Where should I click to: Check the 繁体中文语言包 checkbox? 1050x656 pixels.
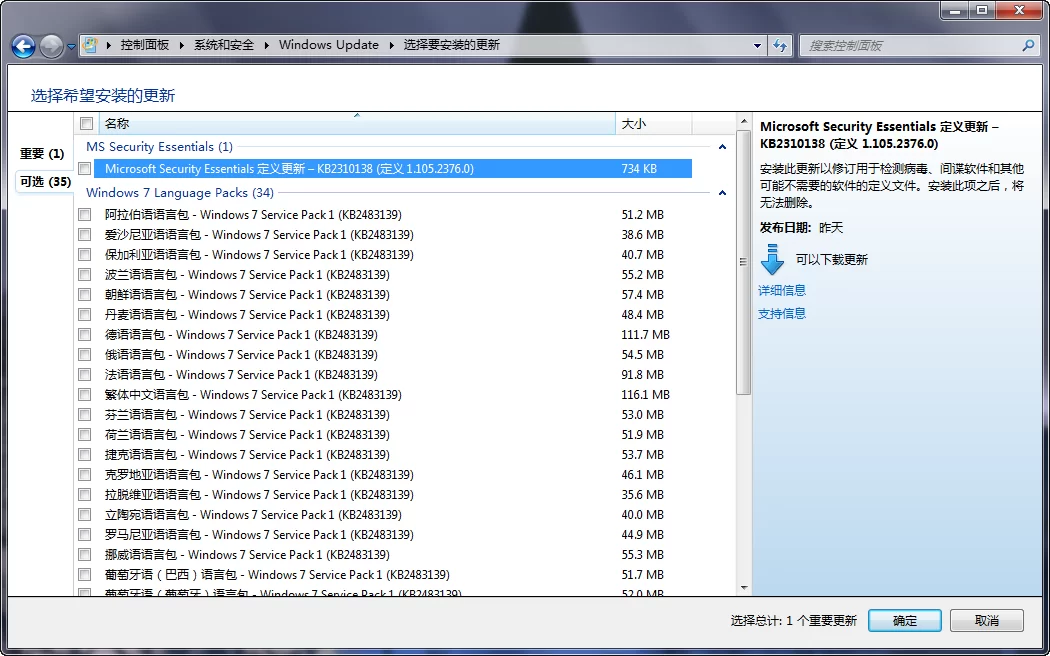tap(84, 395)
